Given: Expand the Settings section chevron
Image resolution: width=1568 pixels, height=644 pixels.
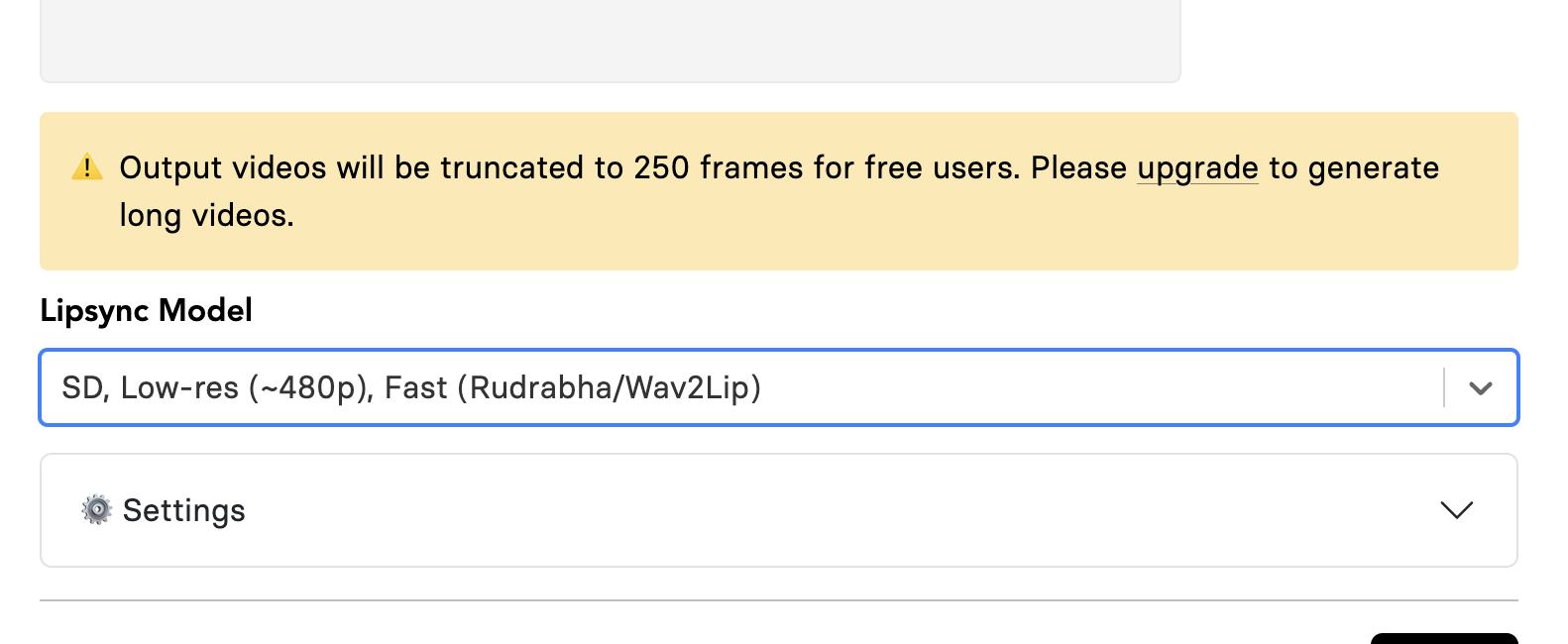Looking at the screenshot, I should click(1456, 510).
